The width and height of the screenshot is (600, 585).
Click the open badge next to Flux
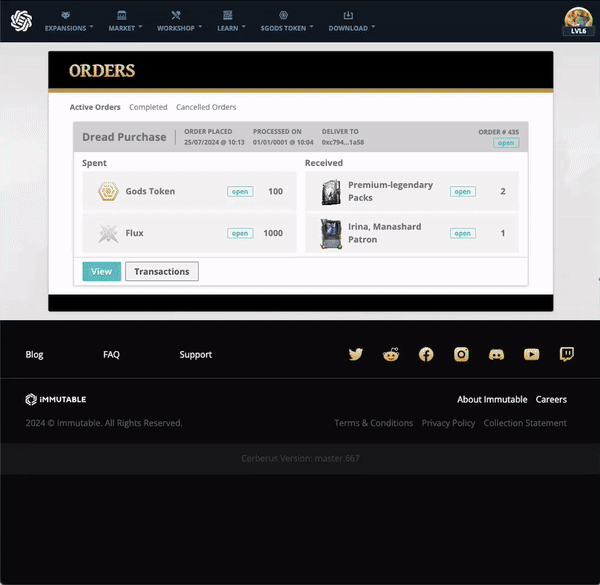[240, 233]
